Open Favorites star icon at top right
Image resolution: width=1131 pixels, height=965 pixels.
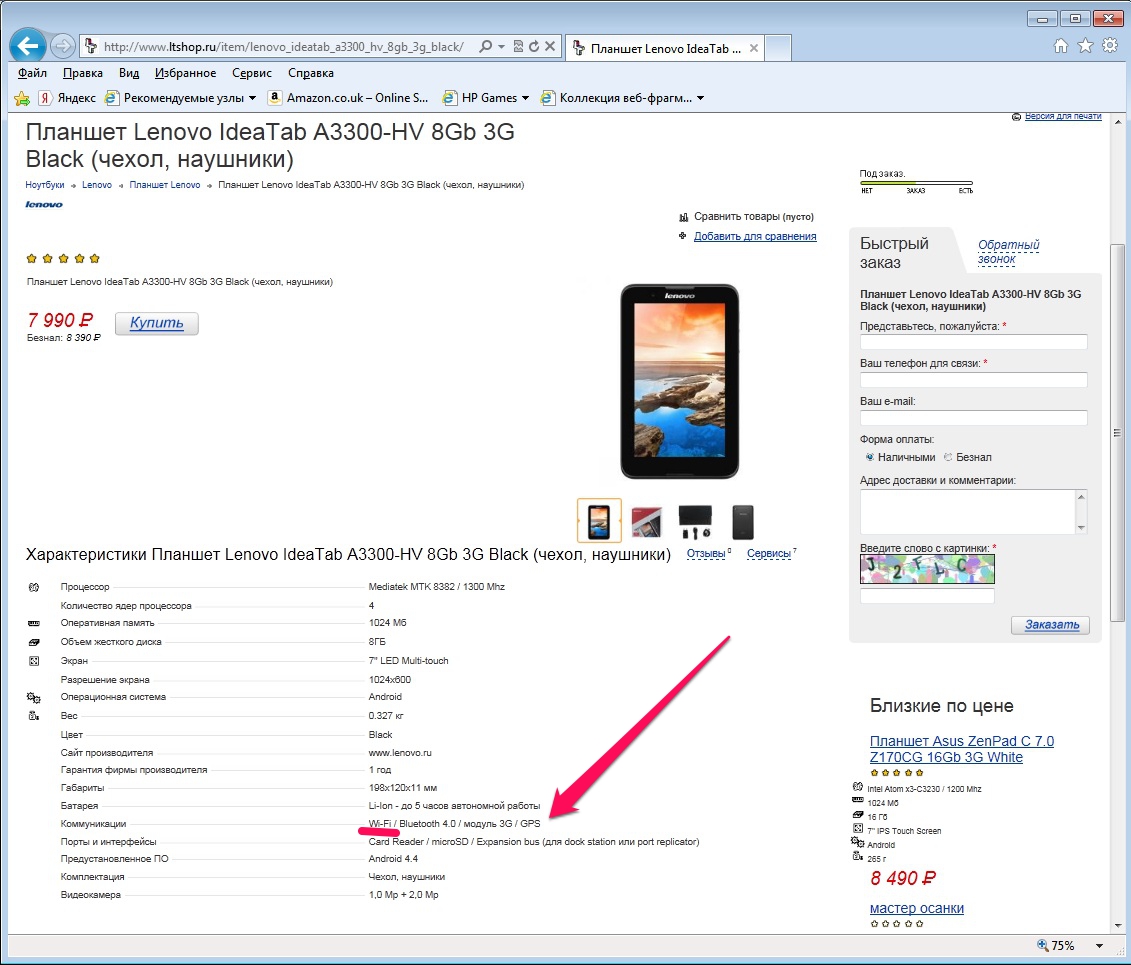(x=1085, y=46)
